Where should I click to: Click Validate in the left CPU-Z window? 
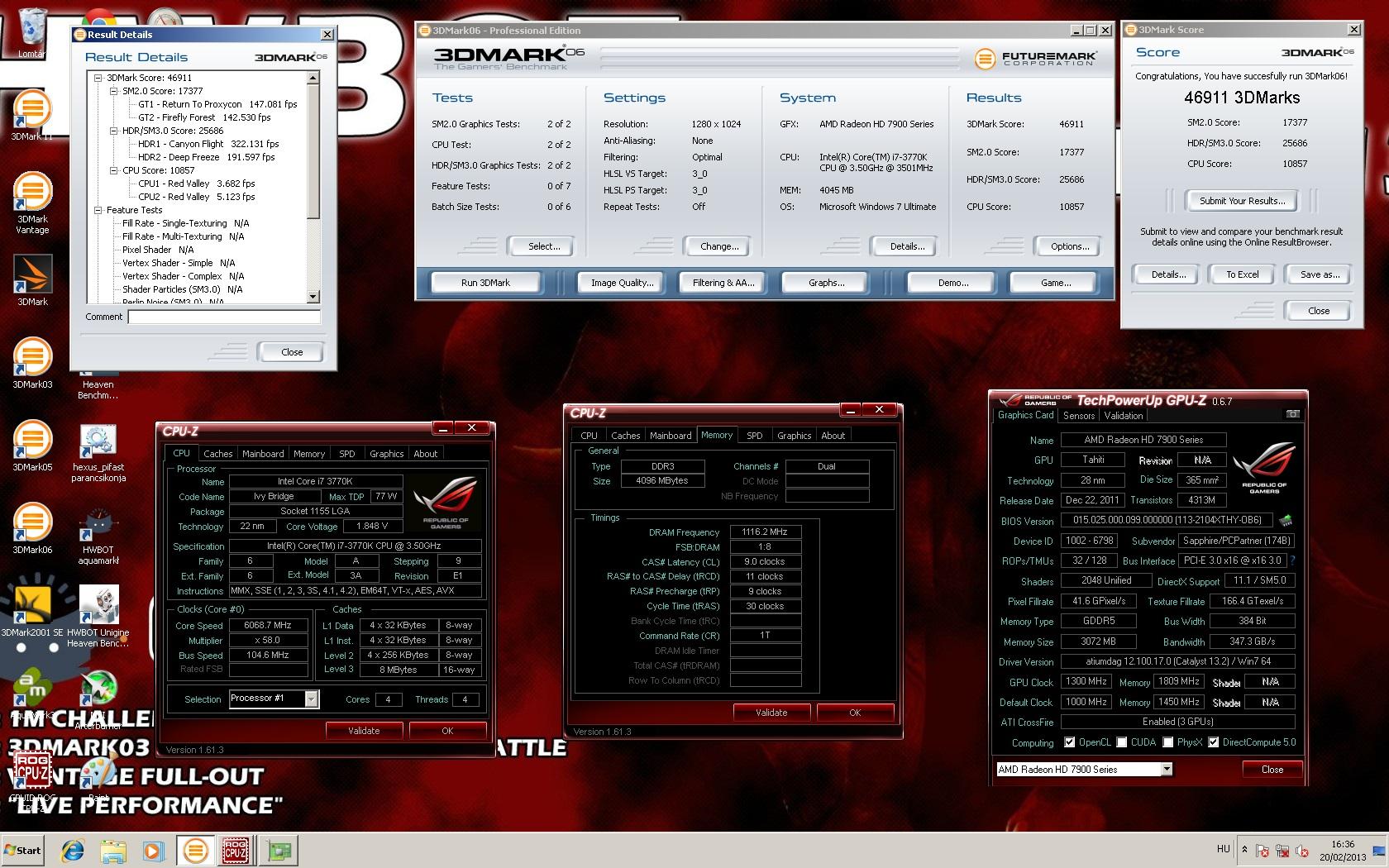coord(364,731)
